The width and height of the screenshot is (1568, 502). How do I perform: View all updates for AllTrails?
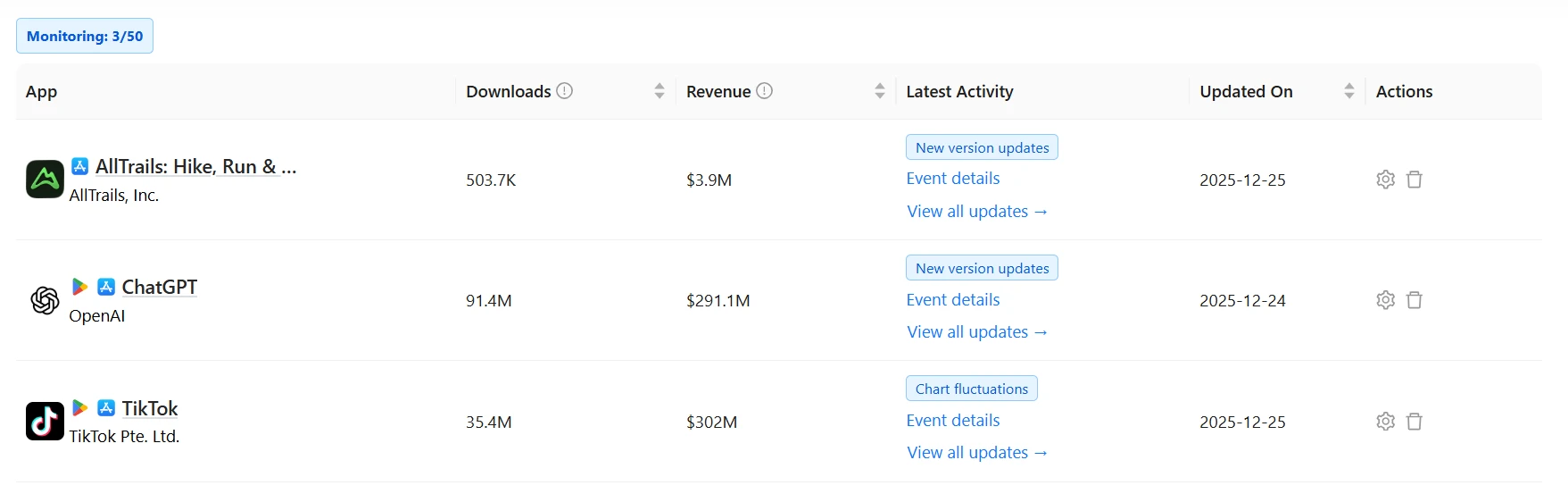point(977,212)
